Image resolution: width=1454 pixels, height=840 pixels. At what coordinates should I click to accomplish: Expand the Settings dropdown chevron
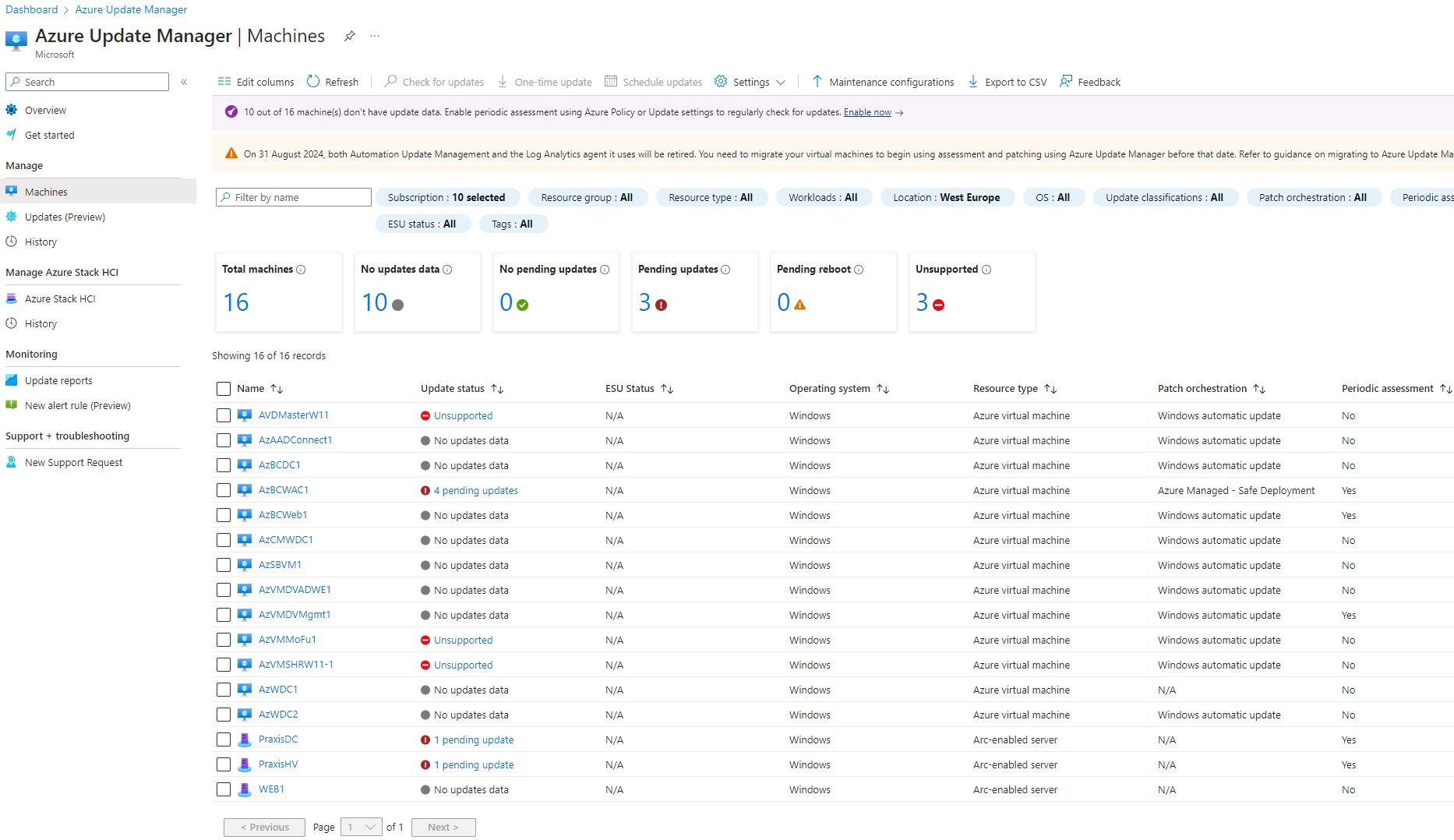pos(781,82)
